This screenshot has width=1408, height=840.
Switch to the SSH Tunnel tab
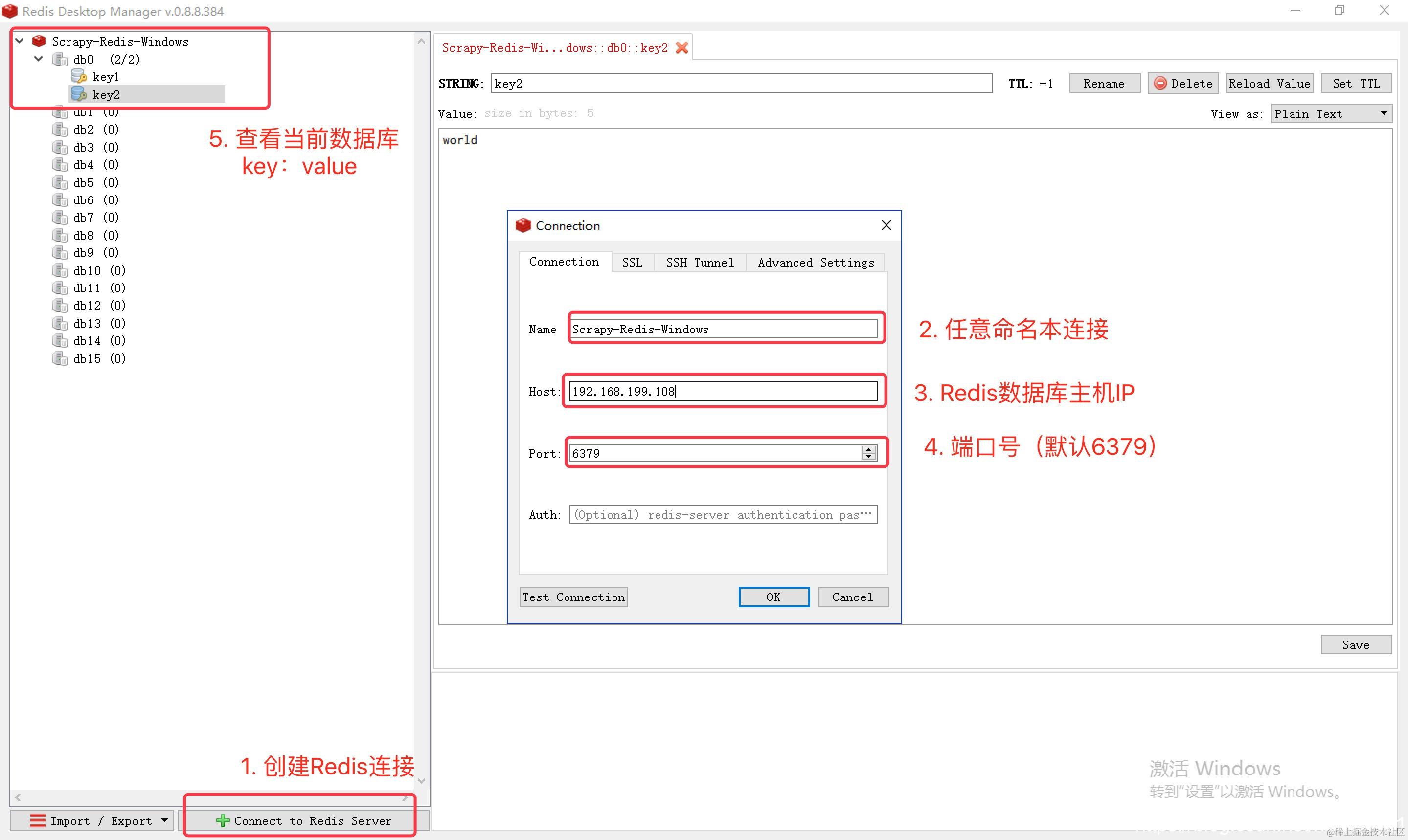[x=700, y=263]
